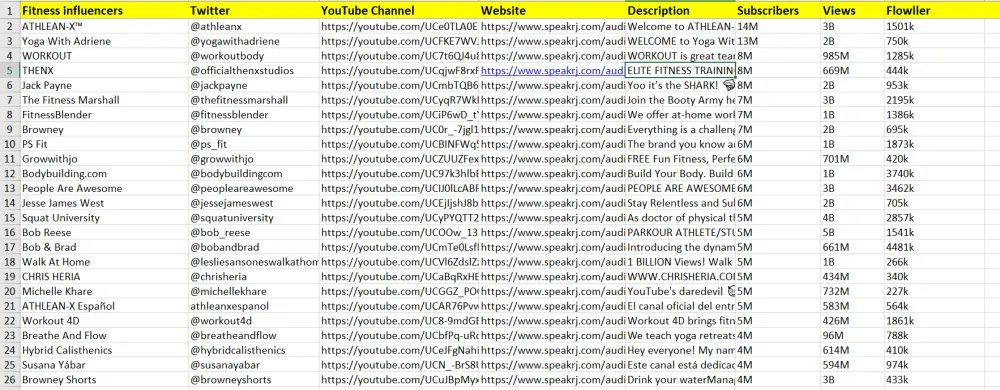The height and width of the screenshot is (390, 1000).
Task: Click the 96M views cell
Action: 853,335
